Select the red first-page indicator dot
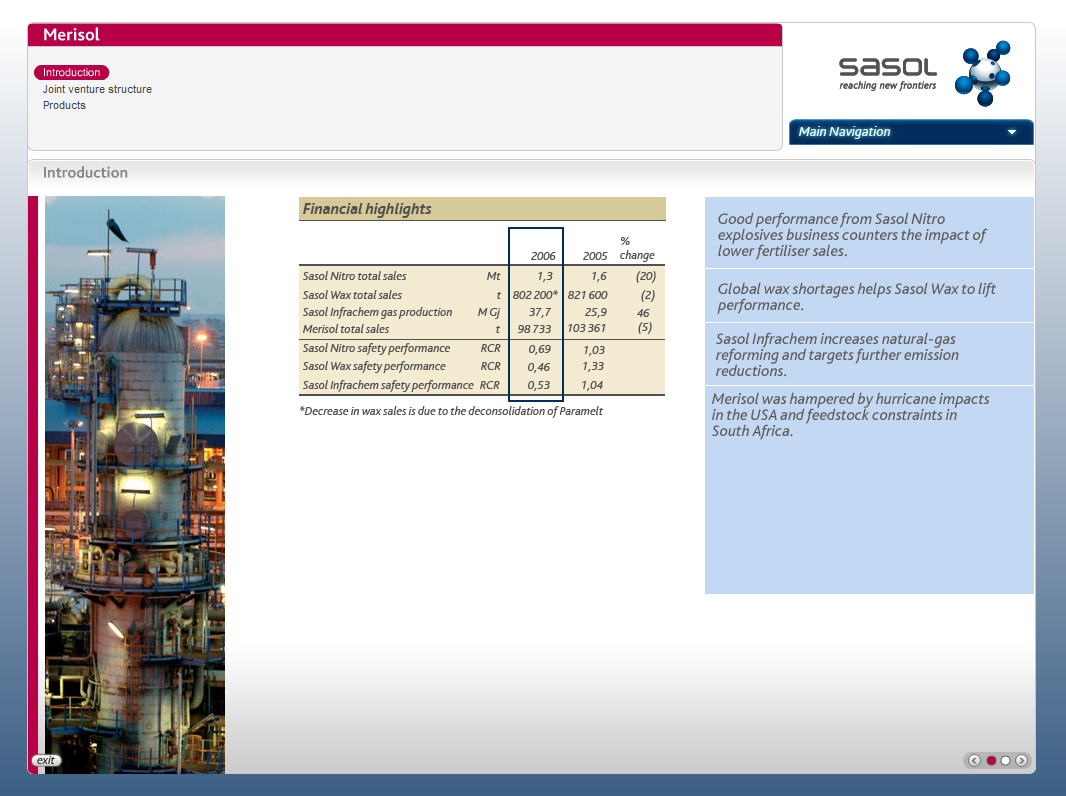 [991, 760]
